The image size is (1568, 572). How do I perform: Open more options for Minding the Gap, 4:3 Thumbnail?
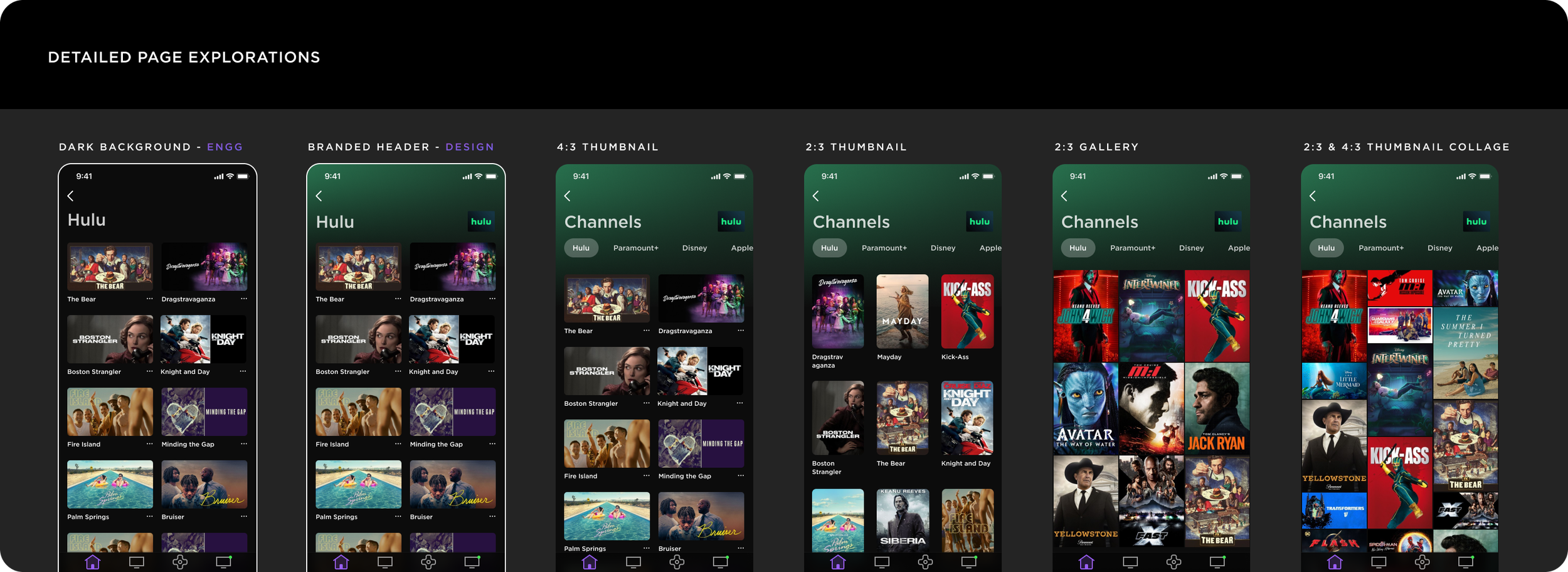pyautogui.click(x=740, y=475)
